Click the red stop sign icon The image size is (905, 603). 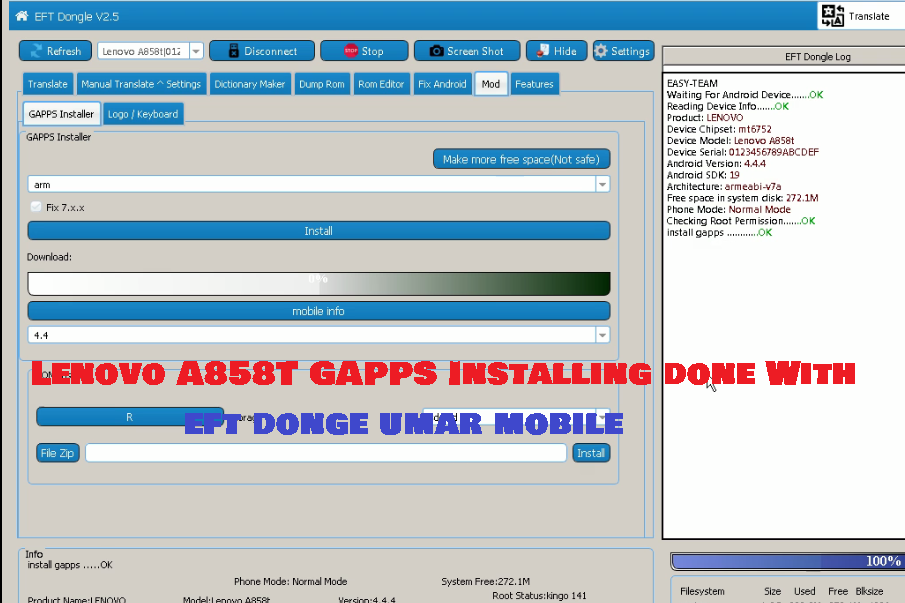351,51
